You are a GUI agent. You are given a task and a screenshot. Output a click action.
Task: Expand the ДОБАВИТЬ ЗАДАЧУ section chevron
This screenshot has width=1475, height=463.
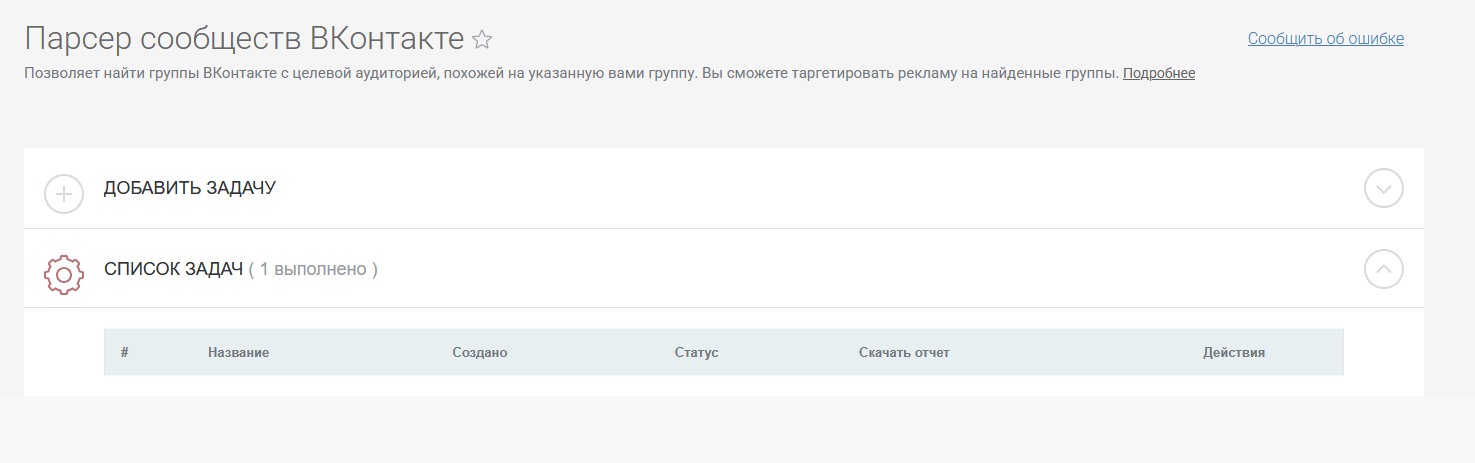[x=1384, y=188]
